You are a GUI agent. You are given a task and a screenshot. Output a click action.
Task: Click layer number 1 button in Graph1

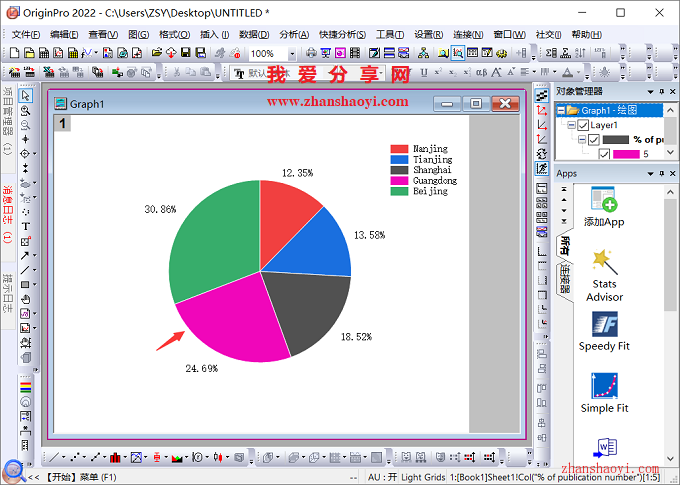coord(62,124)
